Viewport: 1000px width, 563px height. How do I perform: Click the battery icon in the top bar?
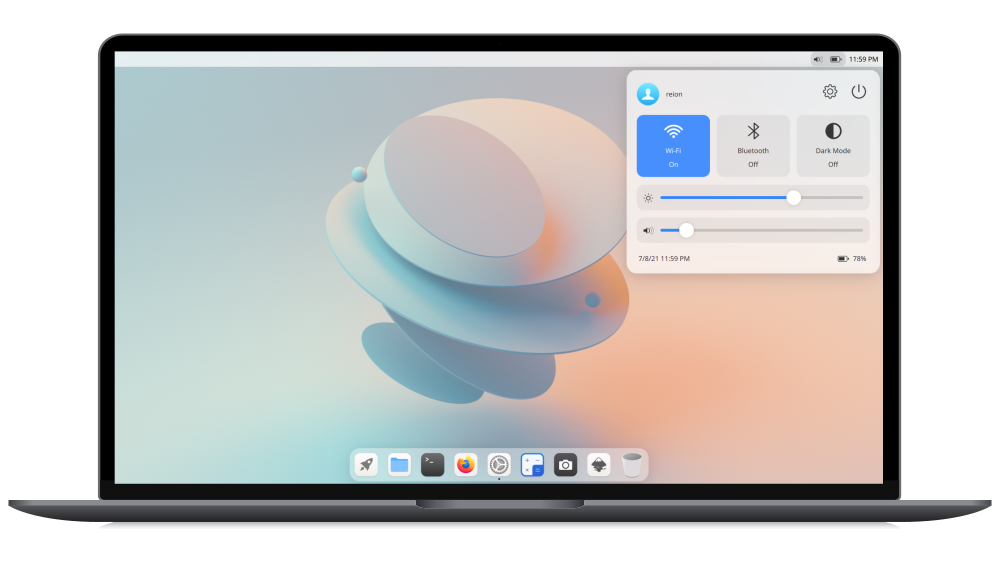835,59
